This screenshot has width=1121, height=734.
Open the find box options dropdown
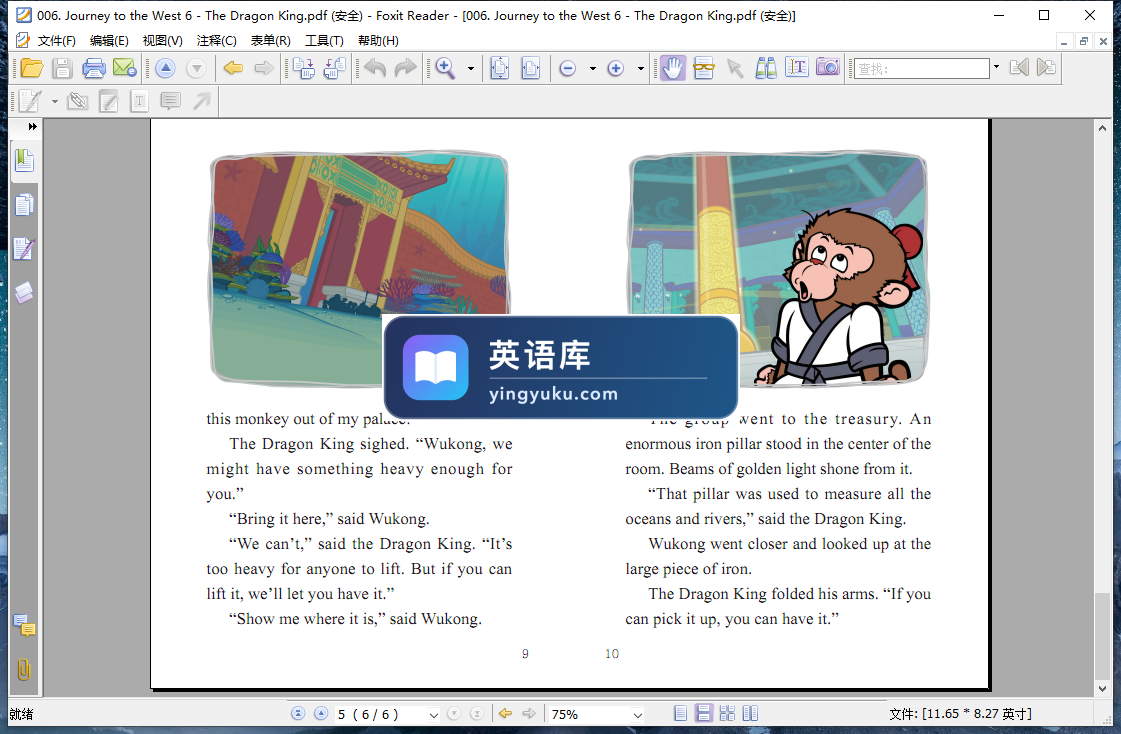997,68
